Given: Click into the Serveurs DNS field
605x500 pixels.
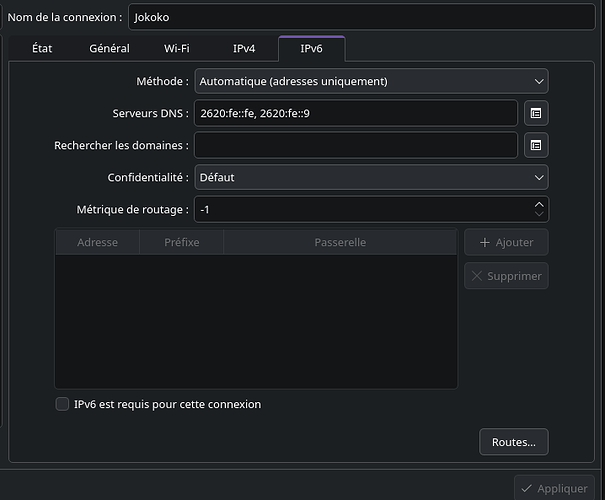Looking at the screenshot, I should [x=356, y=113].
